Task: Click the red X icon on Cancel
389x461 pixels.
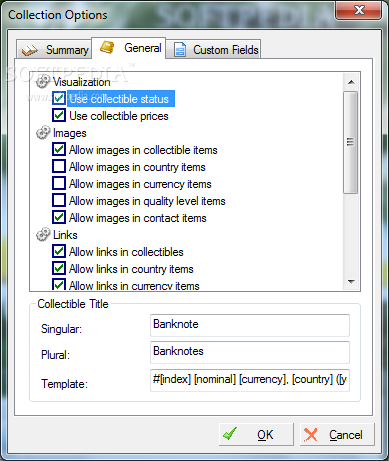Action: [311, 435]
